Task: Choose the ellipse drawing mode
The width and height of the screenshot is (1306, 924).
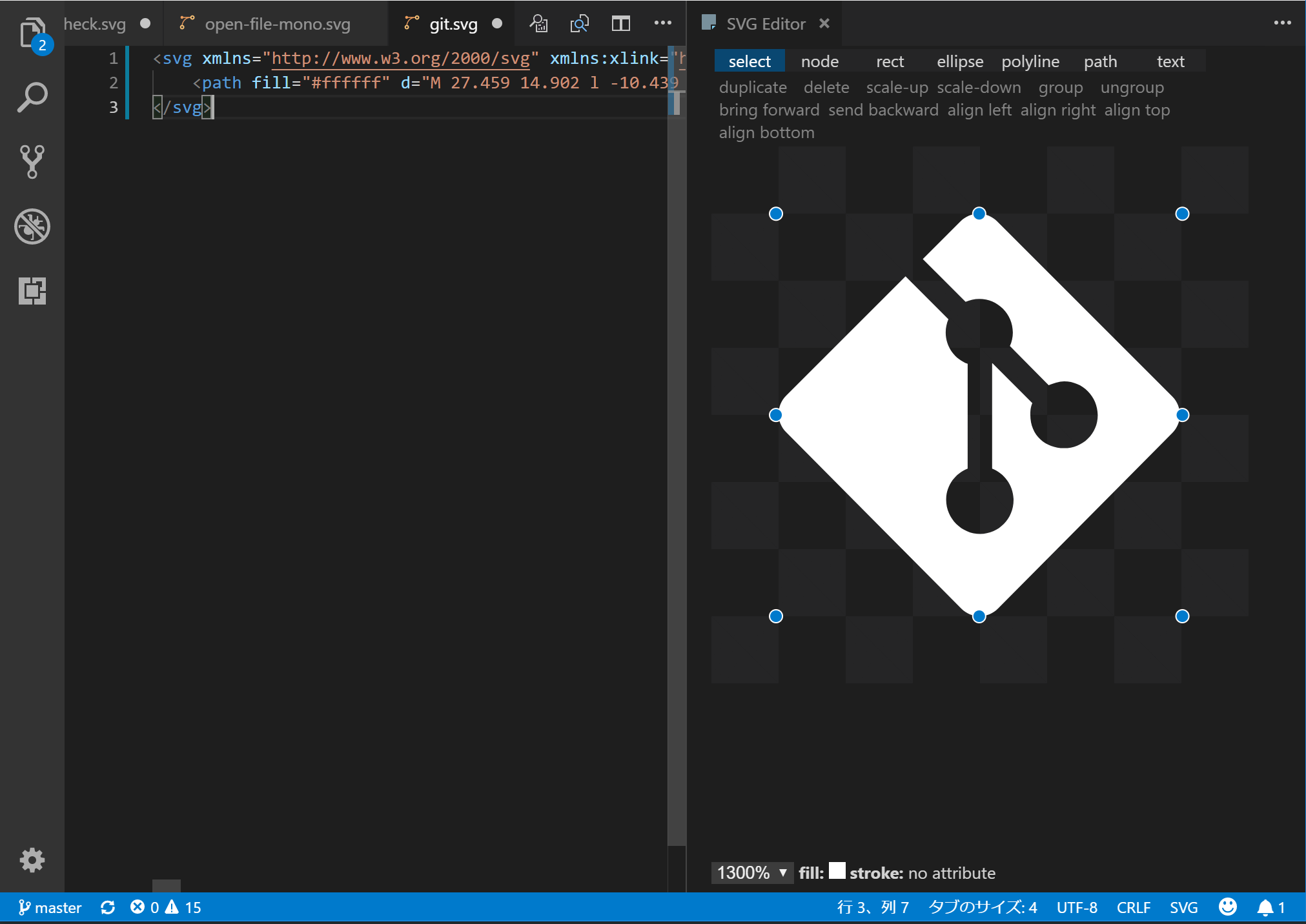Action: pos(959,61)
